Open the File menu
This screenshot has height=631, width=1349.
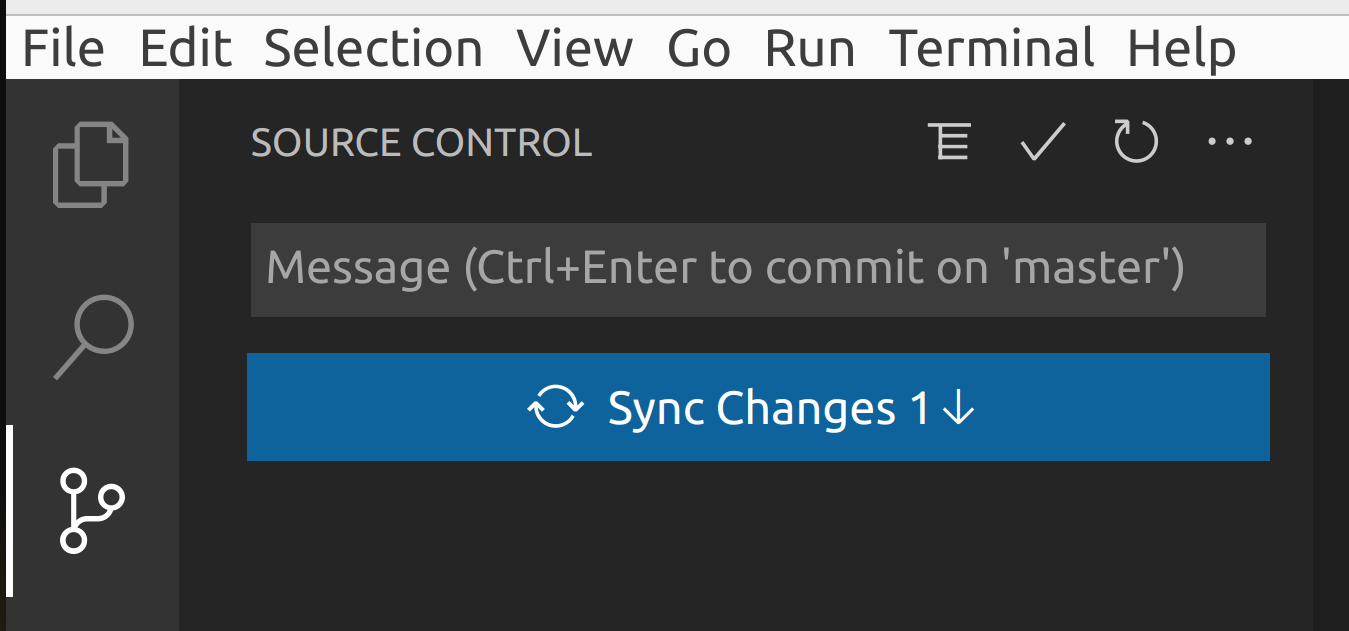pyautogui.click(x=62, y=48)
